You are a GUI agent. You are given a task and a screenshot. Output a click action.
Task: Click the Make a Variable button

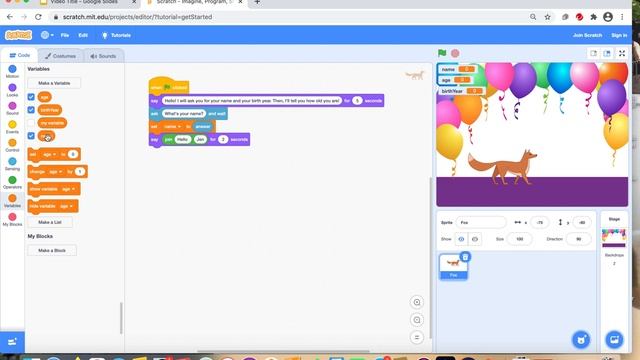tap(54, 83)
